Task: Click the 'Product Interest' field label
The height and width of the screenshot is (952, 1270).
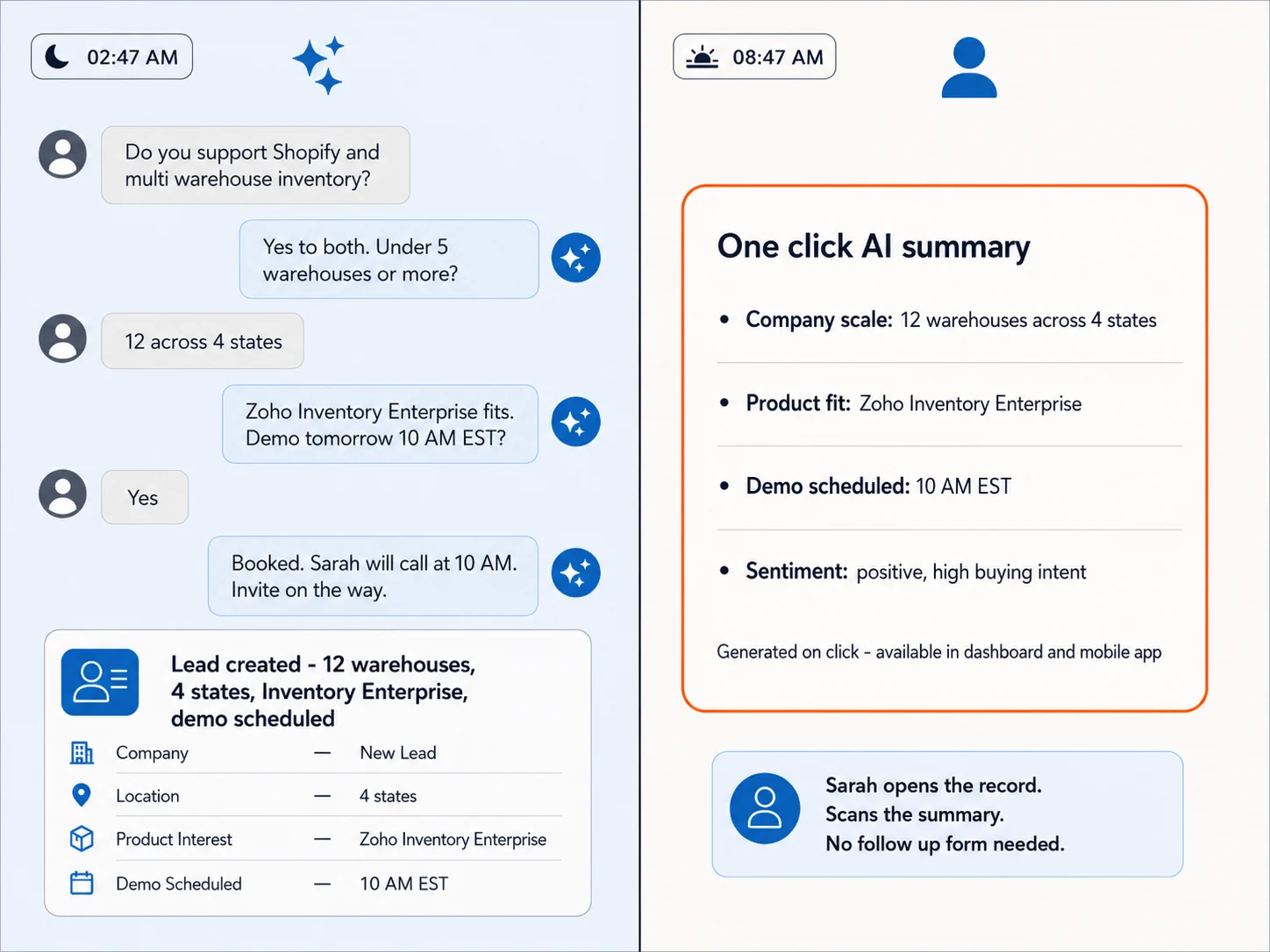Action: pyautogui.click(x=174, y=840)
